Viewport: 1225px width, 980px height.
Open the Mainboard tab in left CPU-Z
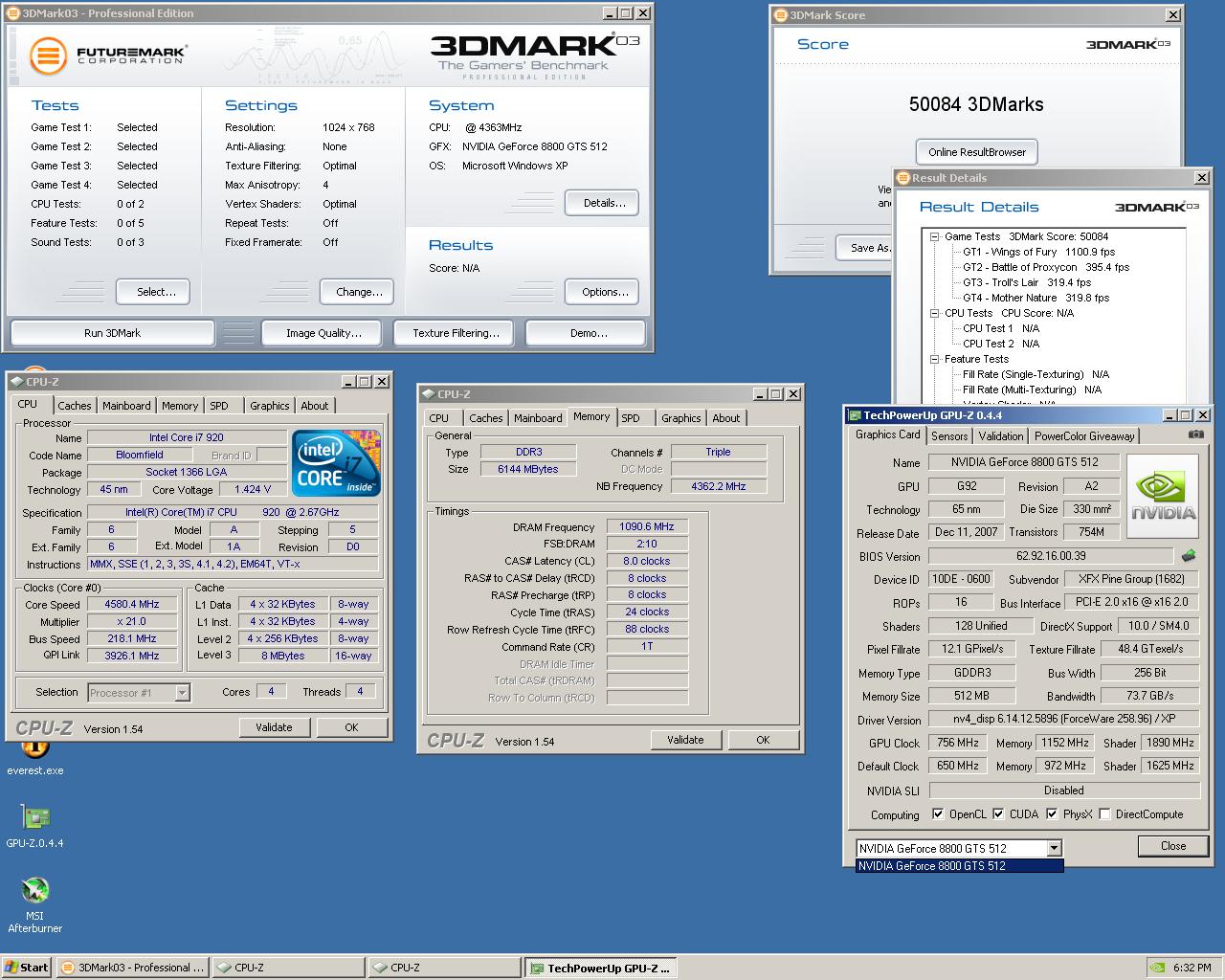click(x=126, y=406)
